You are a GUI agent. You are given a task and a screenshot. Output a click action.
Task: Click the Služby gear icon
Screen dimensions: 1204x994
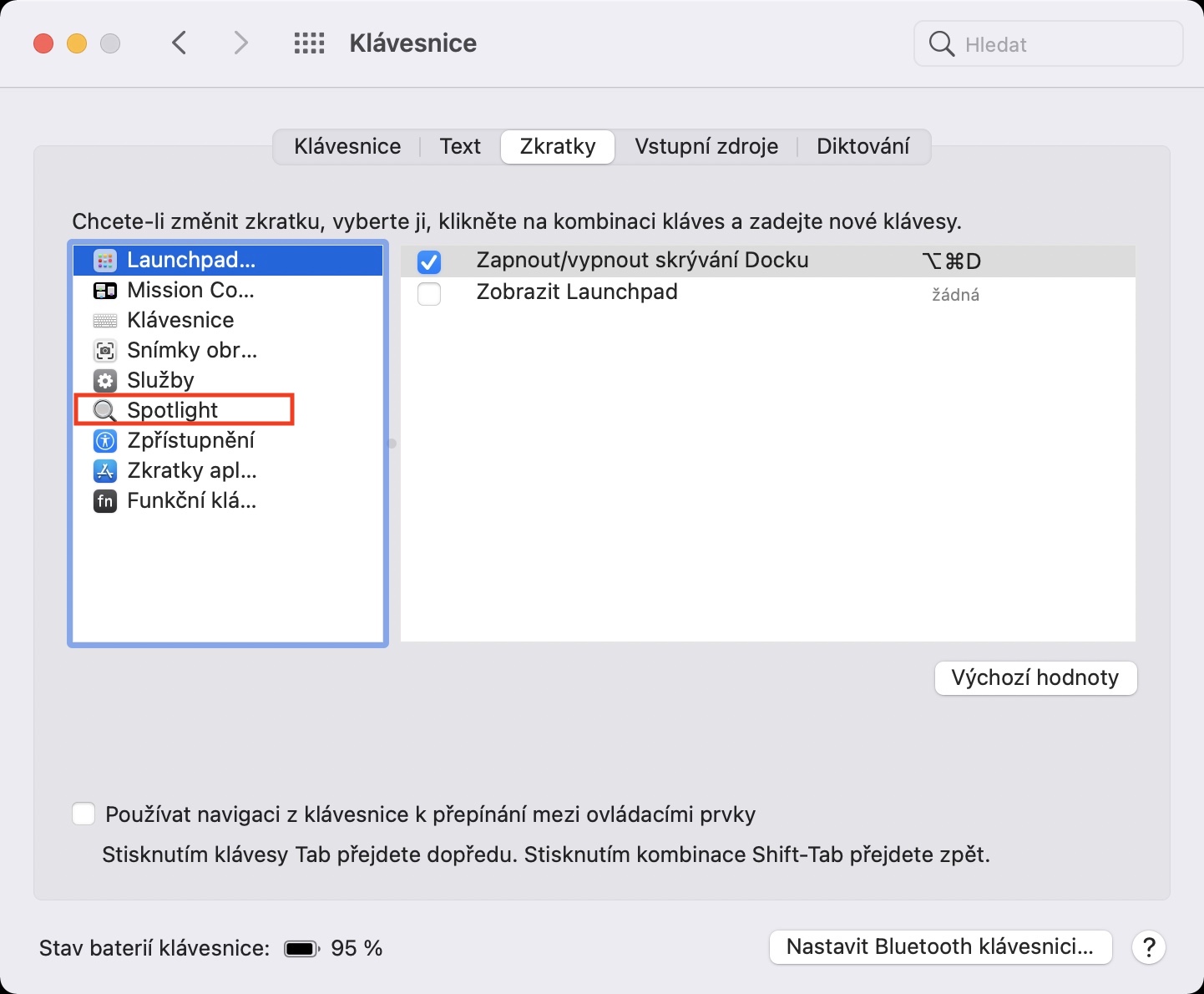[x=105, y=381]
